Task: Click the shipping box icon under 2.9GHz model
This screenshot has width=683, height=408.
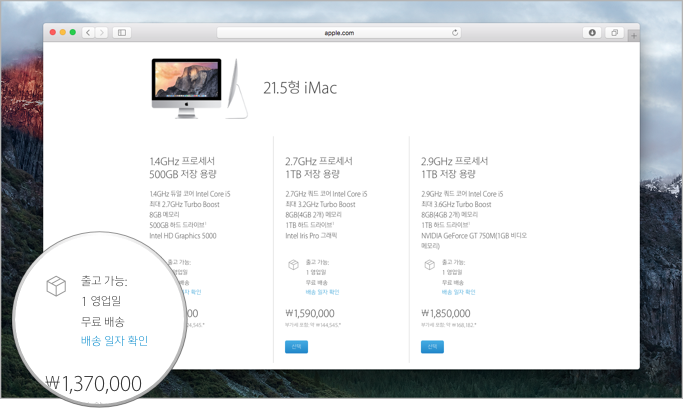Action: [x=429, y=264]
